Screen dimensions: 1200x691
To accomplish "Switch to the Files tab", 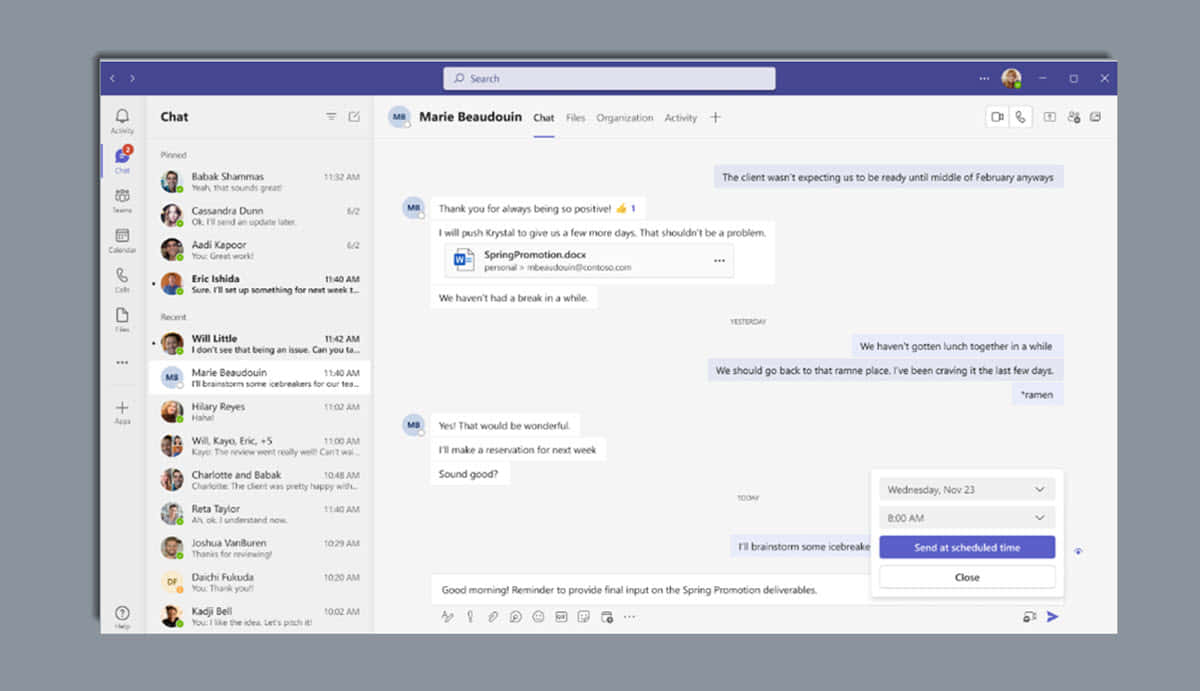I will (575, 118).
